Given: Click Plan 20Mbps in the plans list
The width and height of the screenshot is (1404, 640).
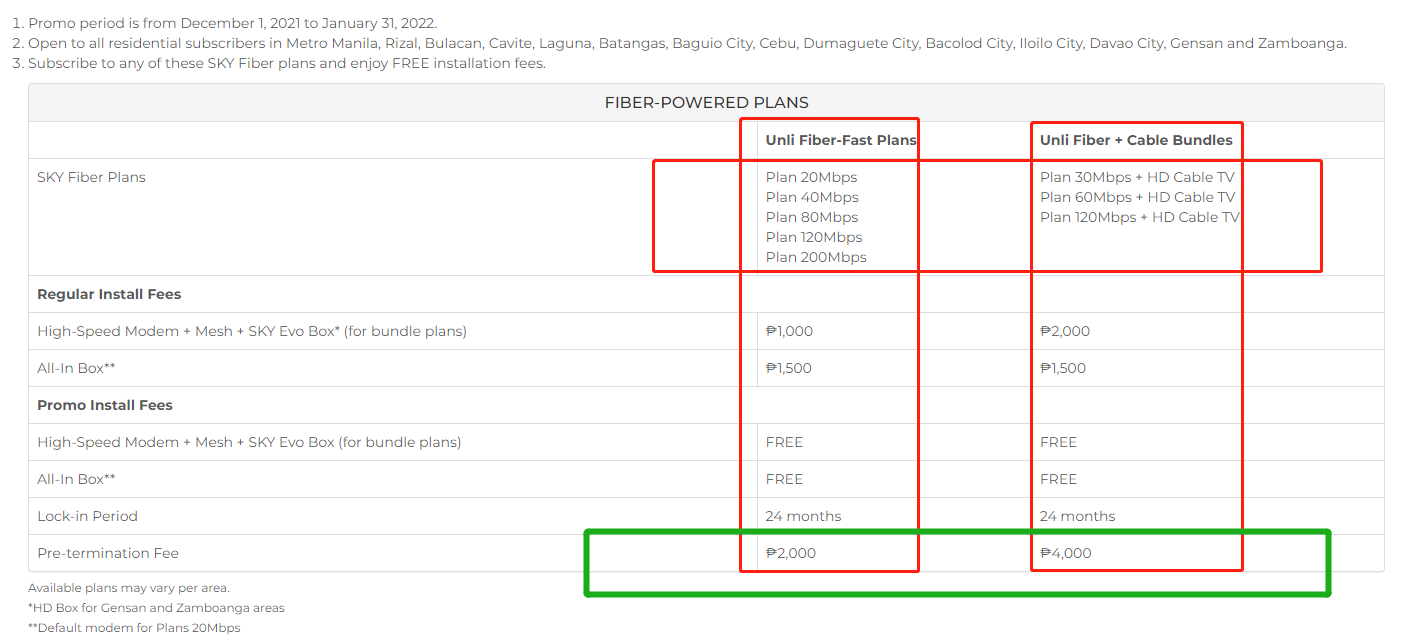Looking at the screenshot, I should coord(811,177).
